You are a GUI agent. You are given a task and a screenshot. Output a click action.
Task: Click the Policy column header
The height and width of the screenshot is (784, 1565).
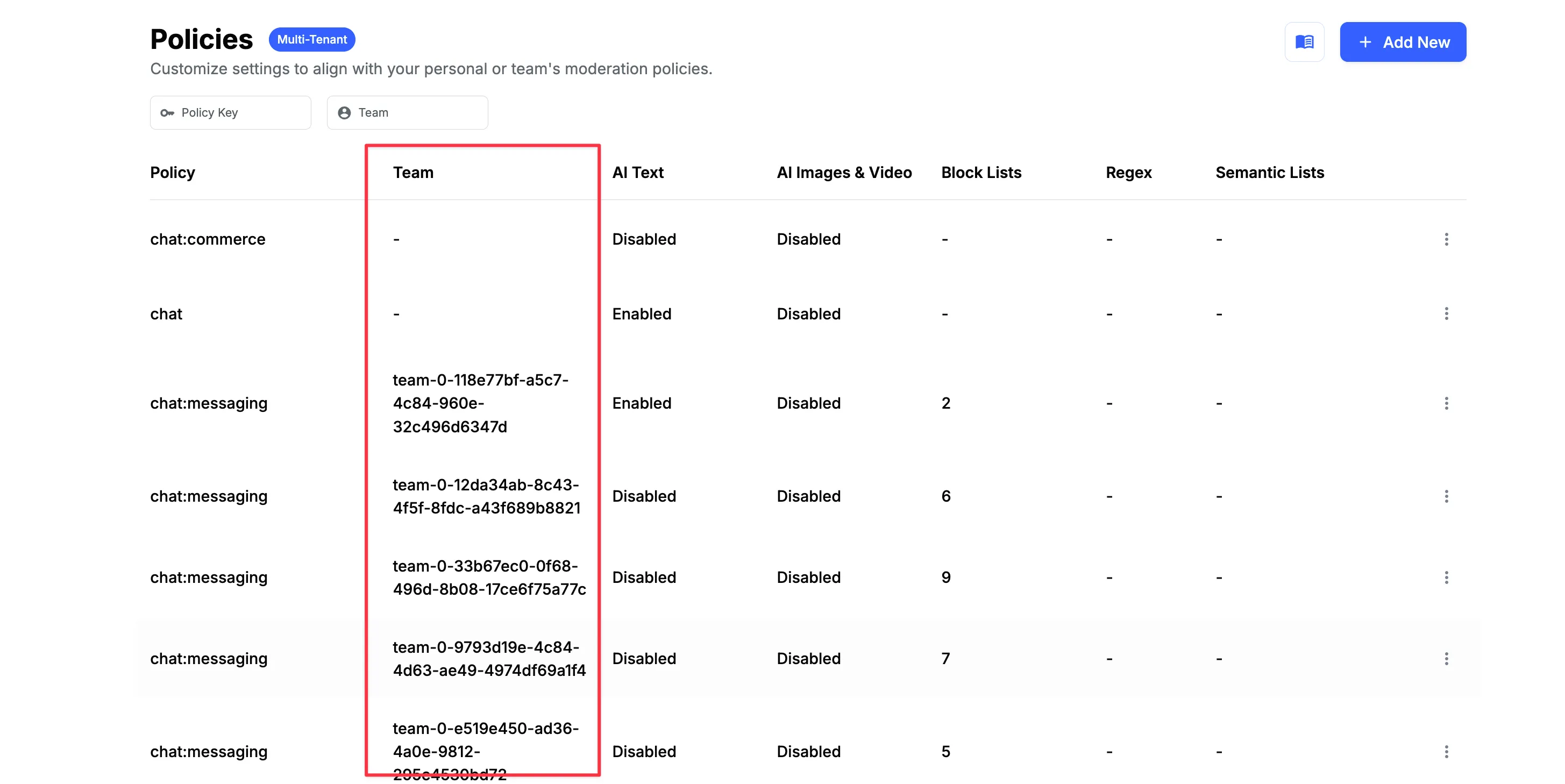[x=173, y=173]
